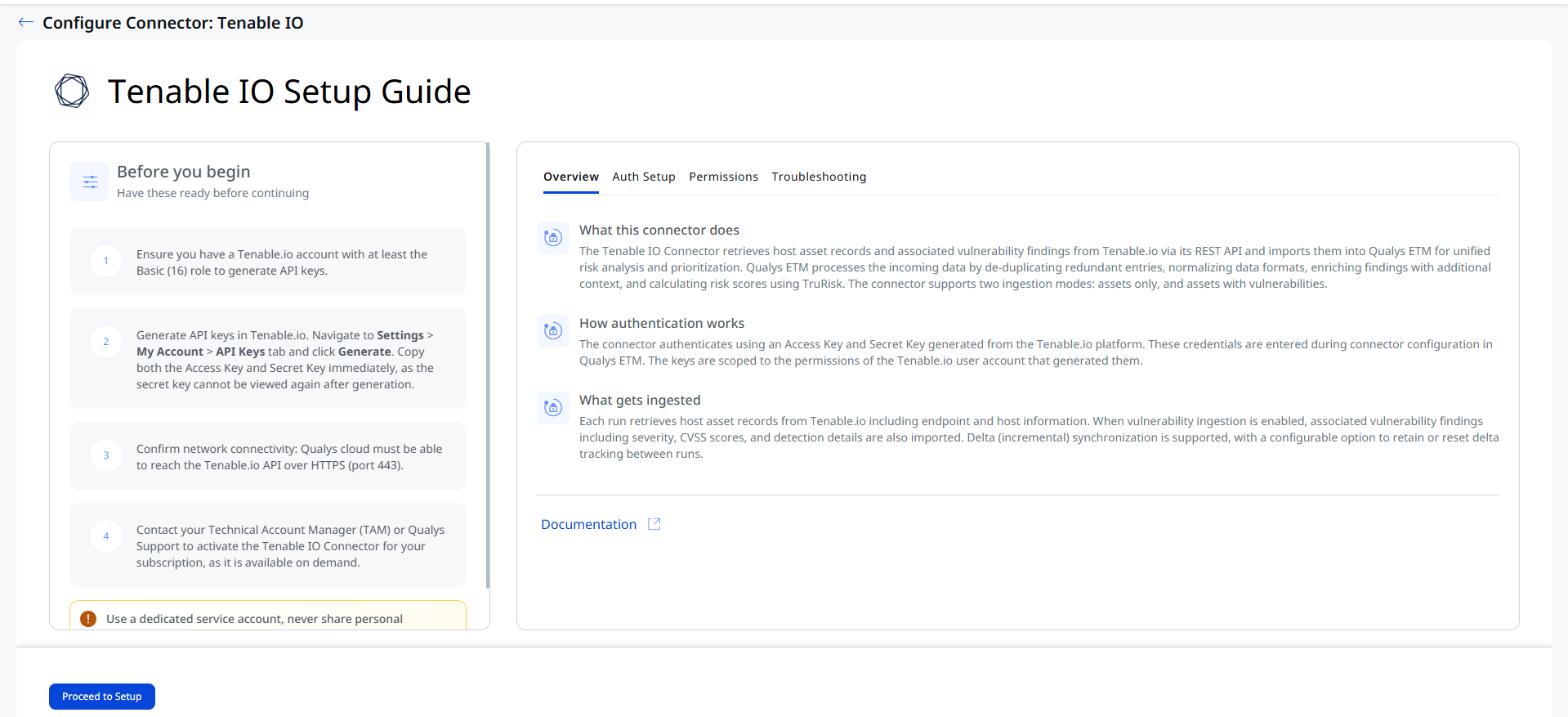This screenshot has width=1568, height=717.
Task: Open the Permissions tab
Action: tap(723, 177)
